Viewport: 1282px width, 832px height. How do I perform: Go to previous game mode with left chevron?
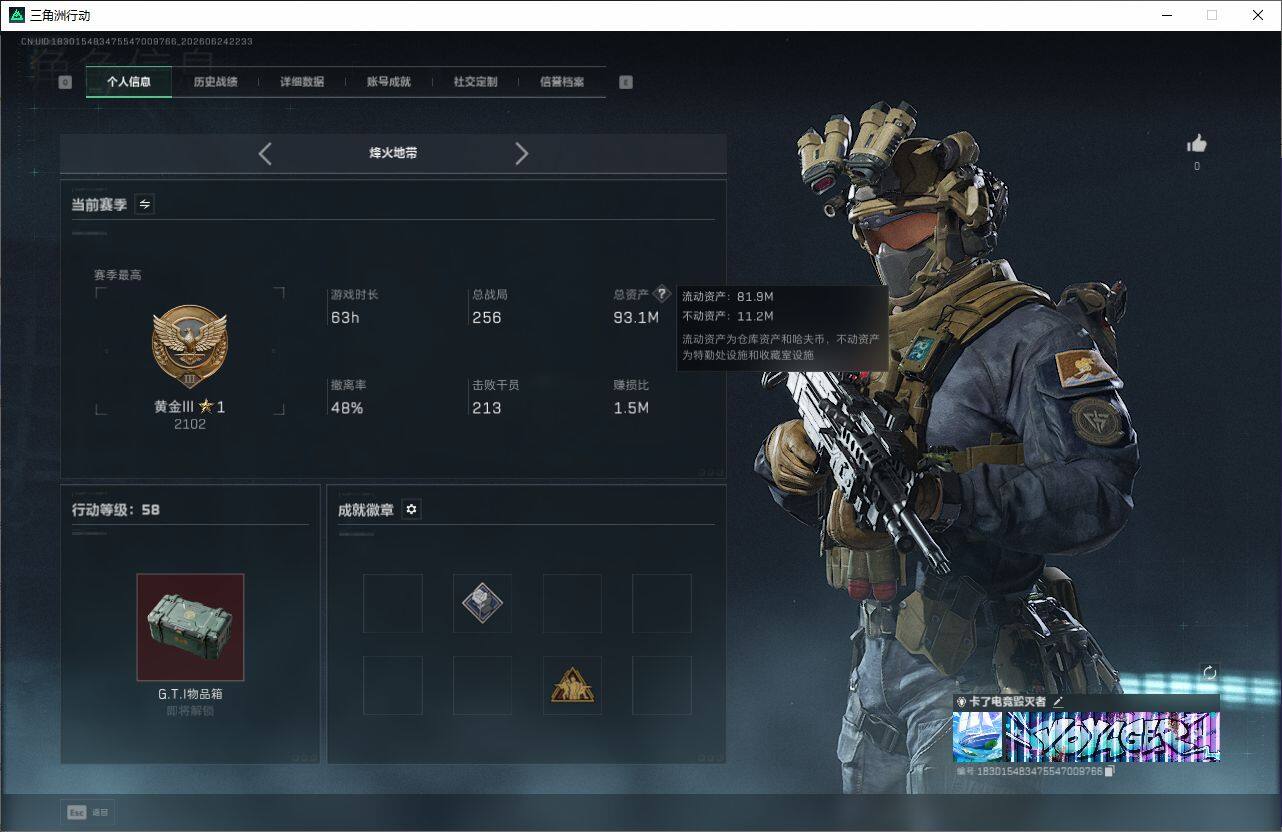click(265, 153)
